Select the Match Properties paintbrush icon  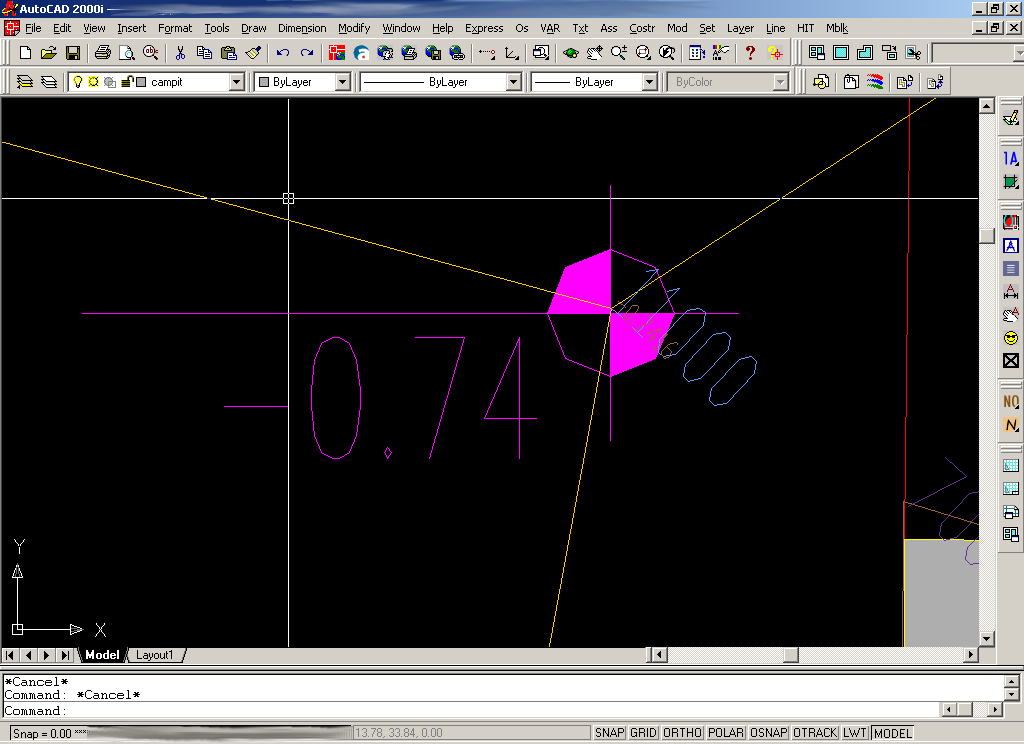pyautogui.click(x=253, y=52)
